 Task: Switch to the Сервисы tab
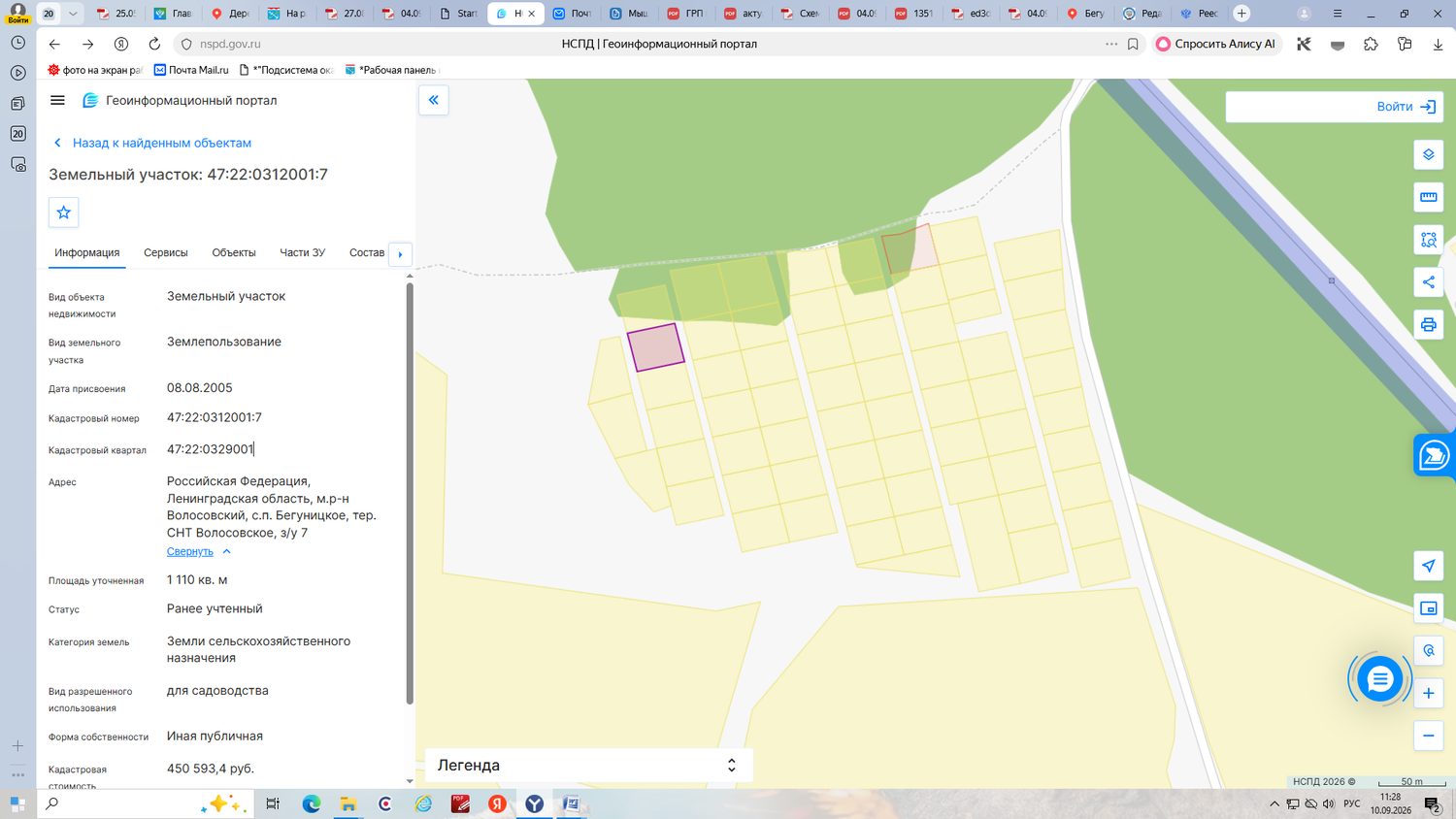point(166,252)
